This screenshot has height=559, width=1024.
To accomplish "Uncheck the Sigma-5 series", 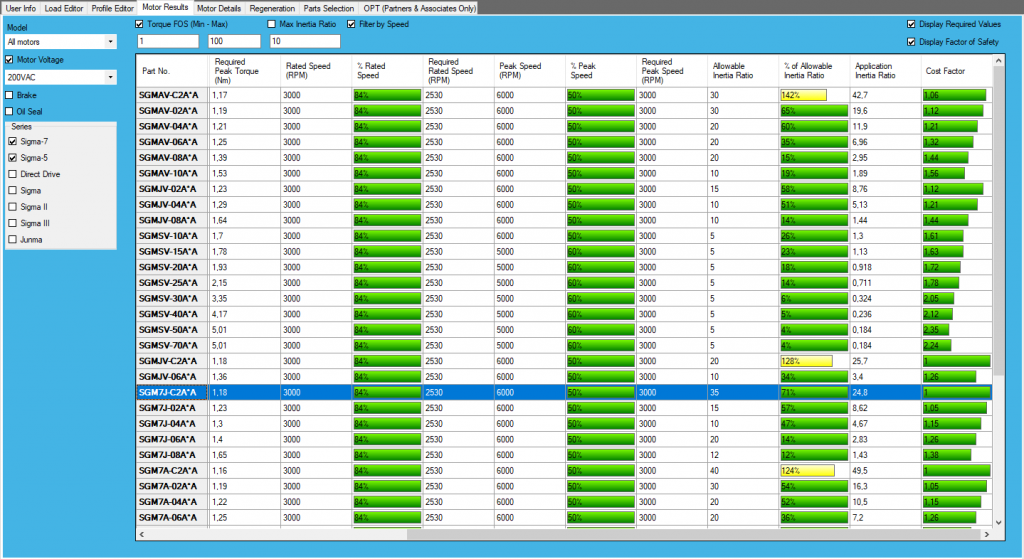I will [x=12, y=157].
